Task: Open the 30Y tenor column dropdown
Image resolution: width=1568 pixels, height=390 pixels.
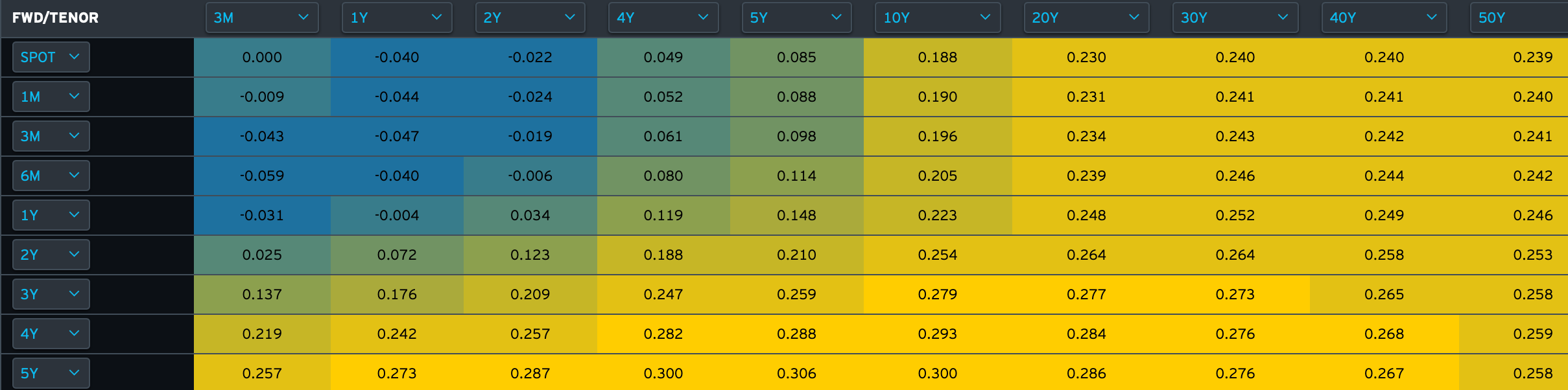Action: pyautogui.click(x=1235, y=17)
